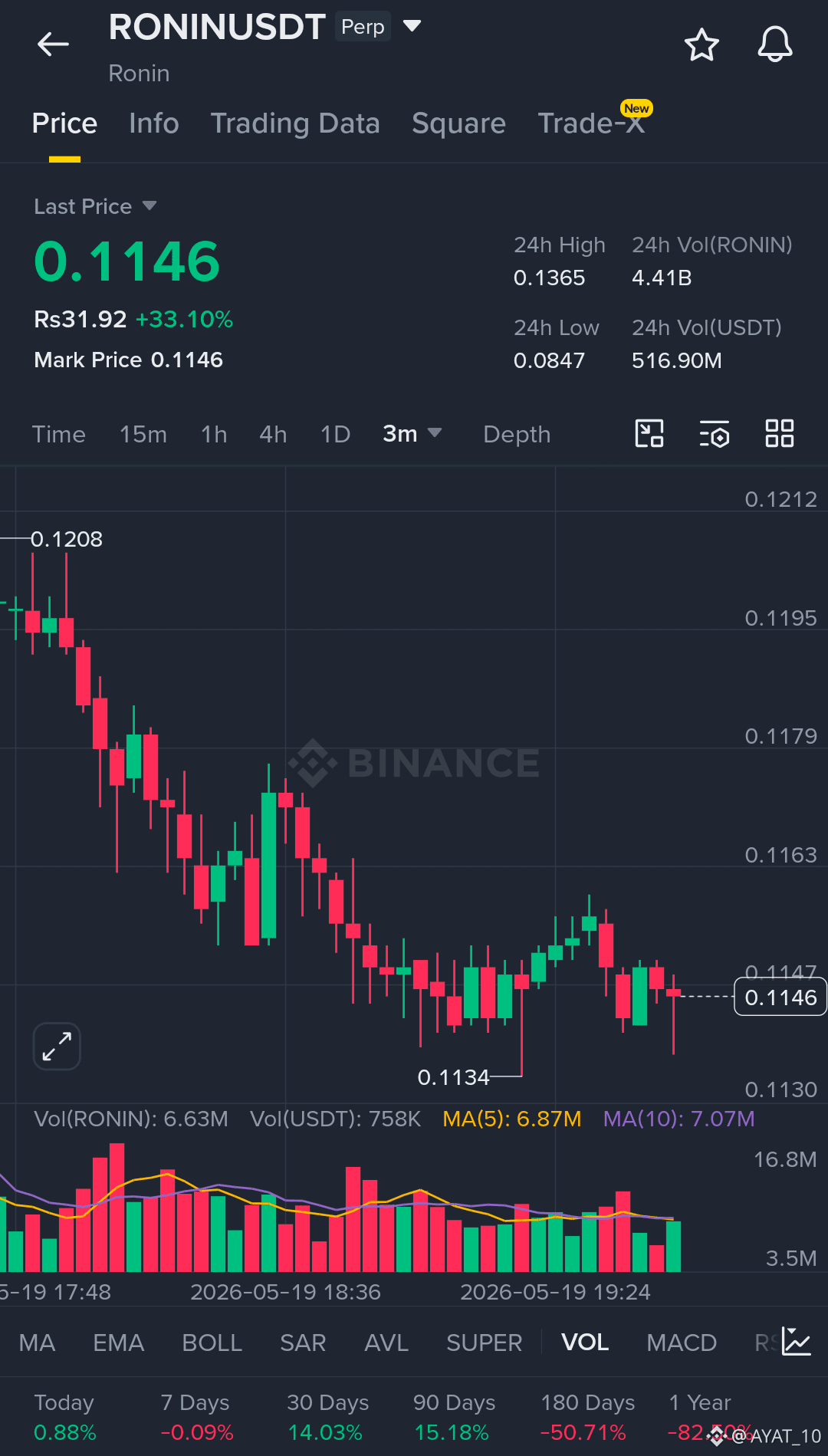Tap the current price label 0.1146 on axis
Screen dimensions: 828x1456
(780, 997)
